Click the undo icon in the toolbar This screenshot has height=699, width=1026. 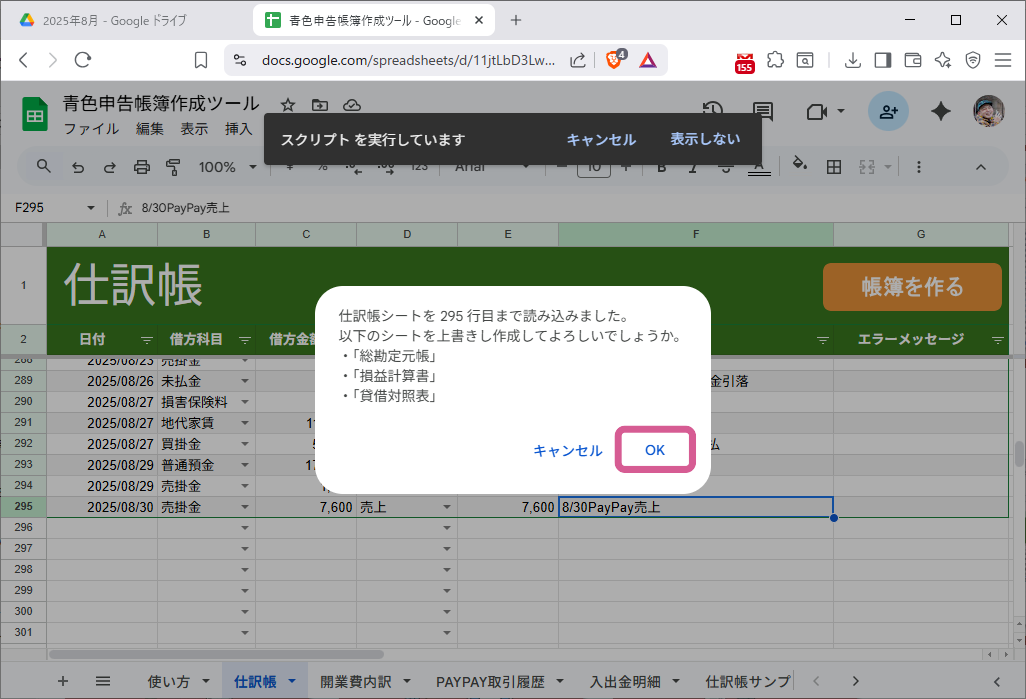point(78,167)
